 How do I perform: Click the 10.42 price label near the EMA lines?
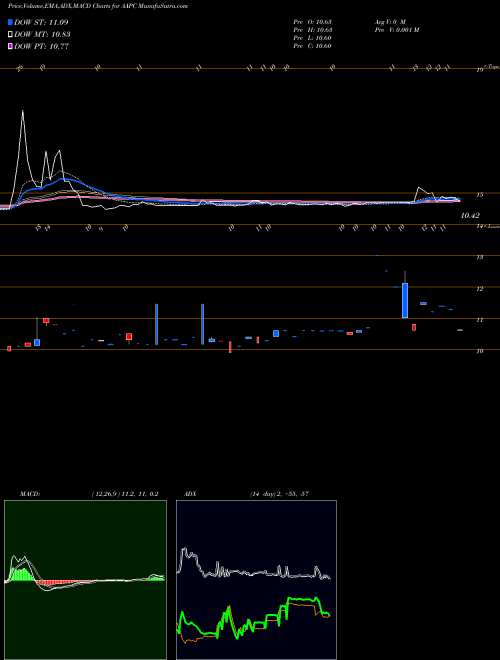[x=470, y=216]
